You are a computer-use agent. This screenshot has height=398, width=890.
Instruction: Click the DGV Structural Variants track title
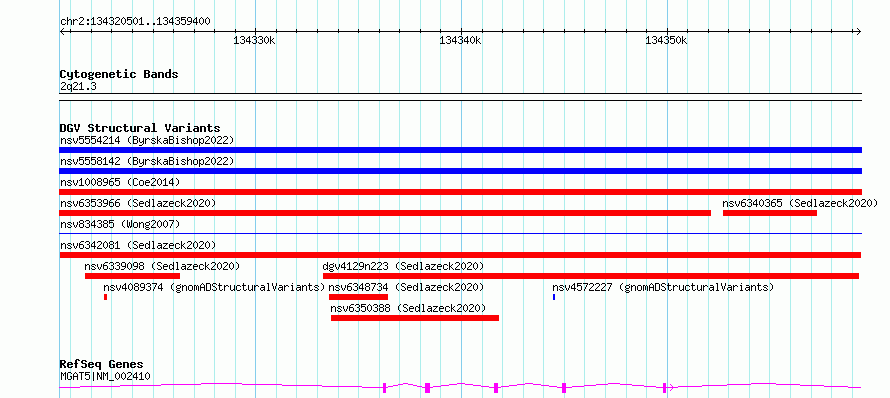point(140,128)
